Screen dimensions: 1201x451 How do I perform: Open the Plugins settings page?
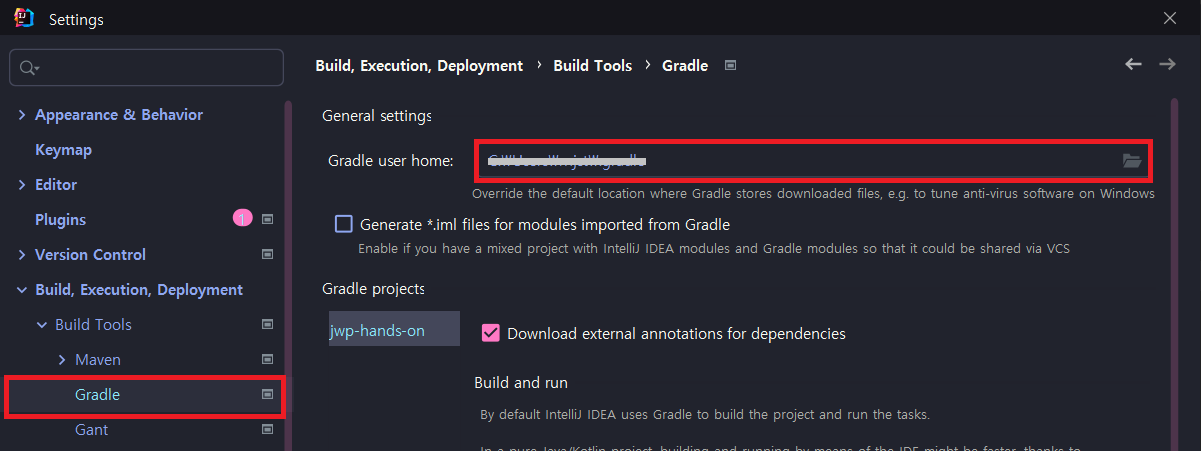pos(60,219)
